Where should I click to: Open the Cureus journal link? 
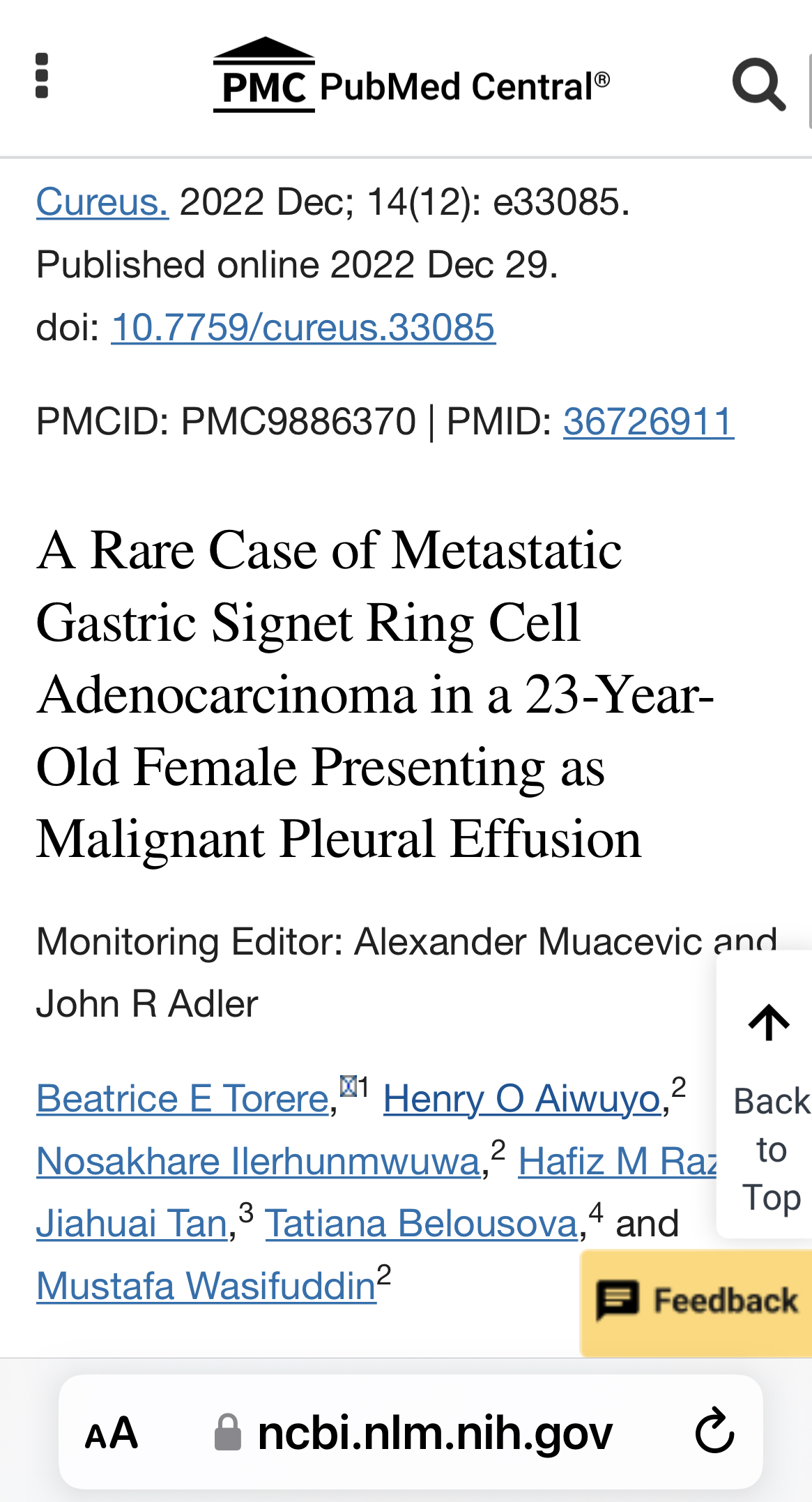click(x=102, y=202)
